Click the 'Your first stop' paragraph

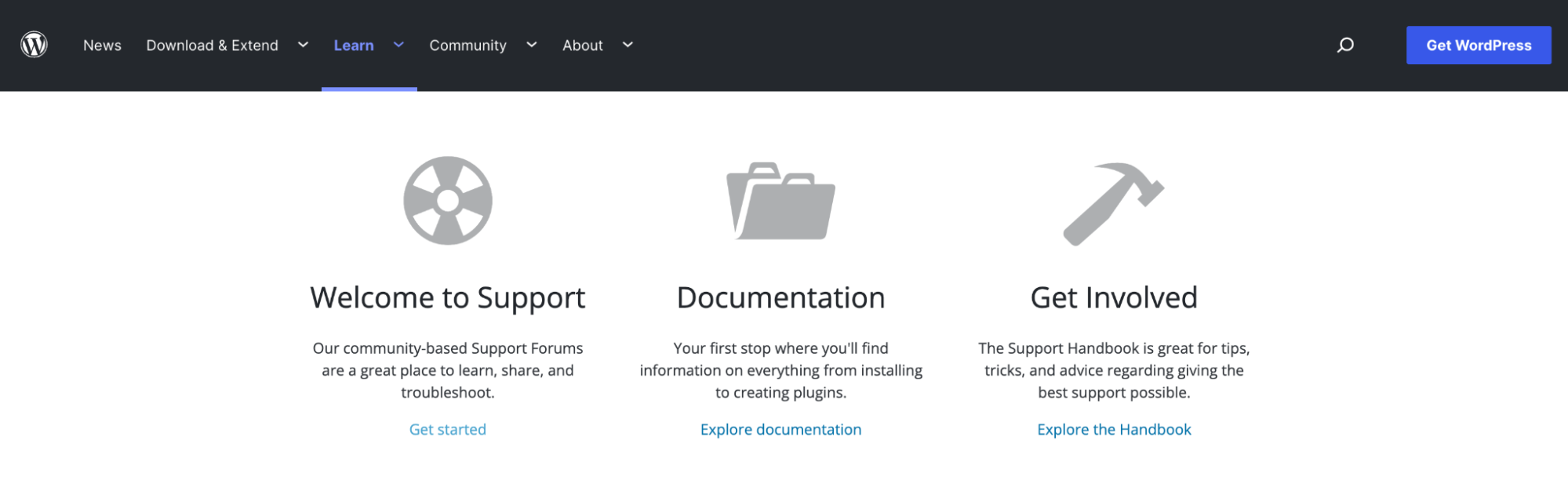[780, 370]
